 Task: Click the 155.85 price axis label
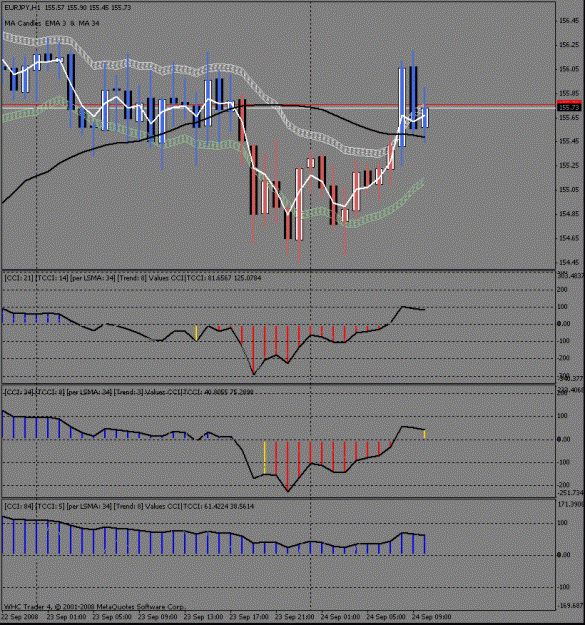click(569, 93)
